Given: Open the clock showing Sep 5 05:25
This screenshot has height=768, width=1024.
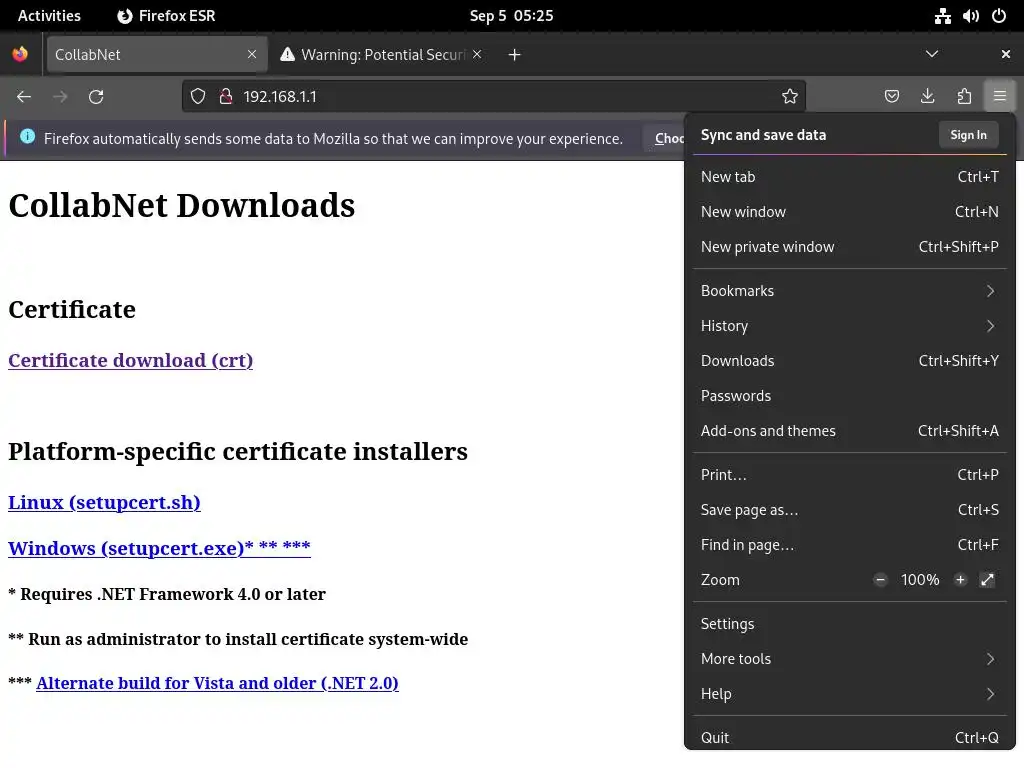Looking at the screenshot, I should (x=511, y=16).
